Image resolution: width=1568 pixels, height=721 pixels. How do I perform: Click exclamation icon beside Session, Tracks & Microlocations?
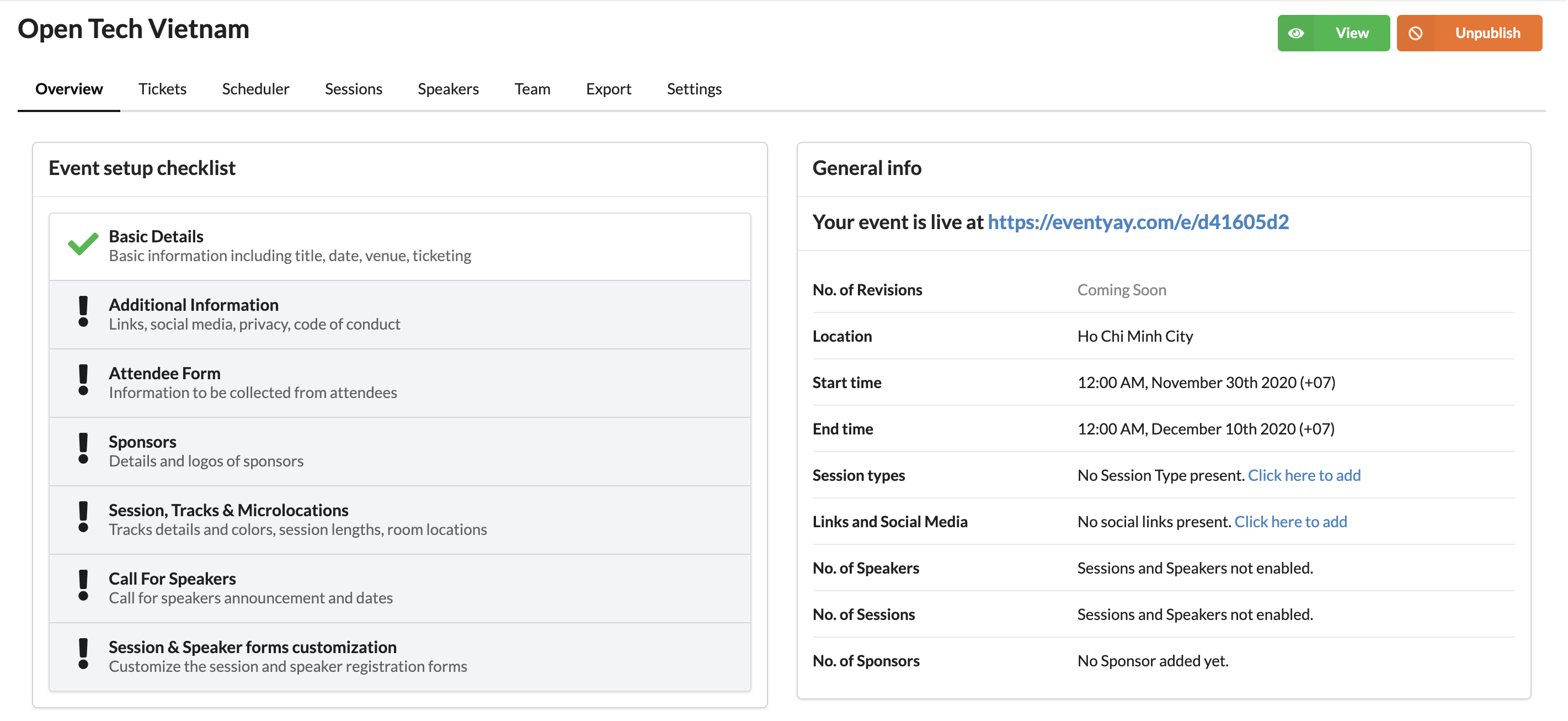pyautogui.click(x=83, y=518)
